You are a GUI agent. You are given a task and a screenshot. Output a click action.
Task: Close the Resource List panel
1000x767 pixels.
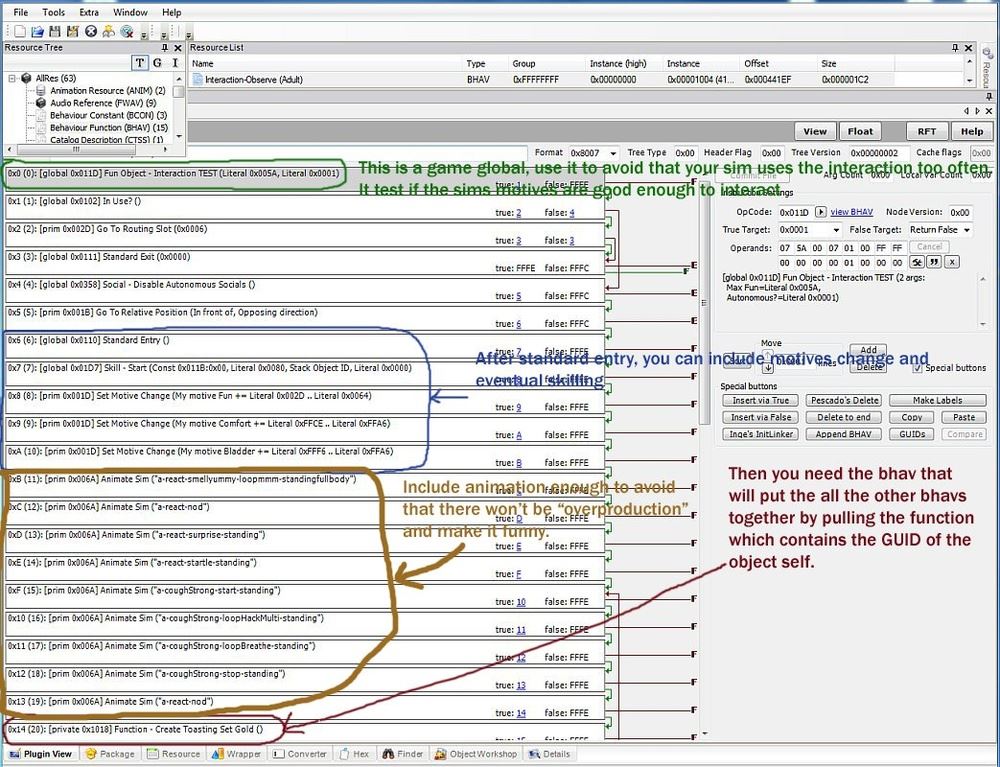pyautogui.click(x=969, y=48)
